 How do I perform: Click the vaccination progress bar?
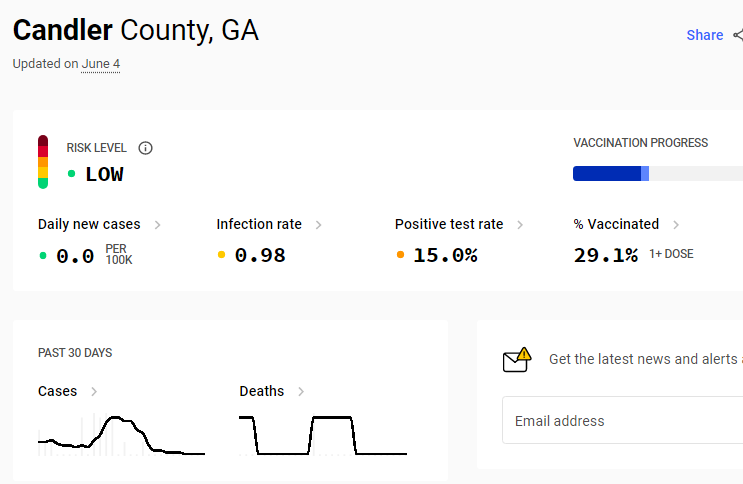658,174
